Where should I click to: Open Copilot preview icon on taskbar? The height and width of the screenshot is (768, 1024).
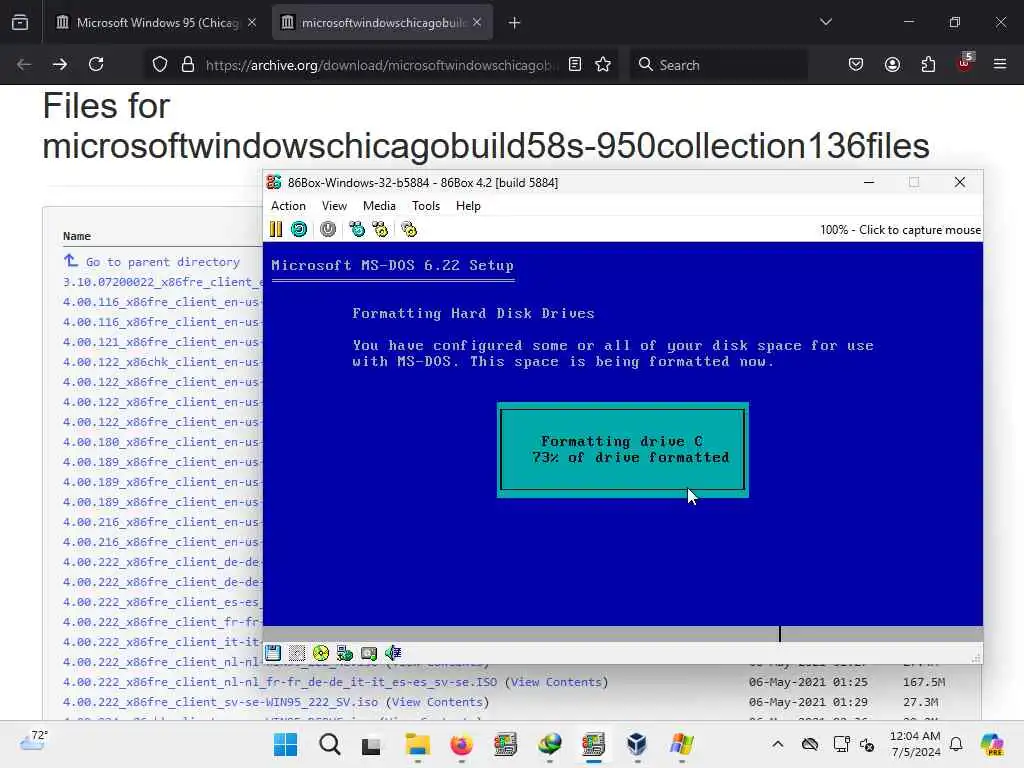[x=991, y=744]
